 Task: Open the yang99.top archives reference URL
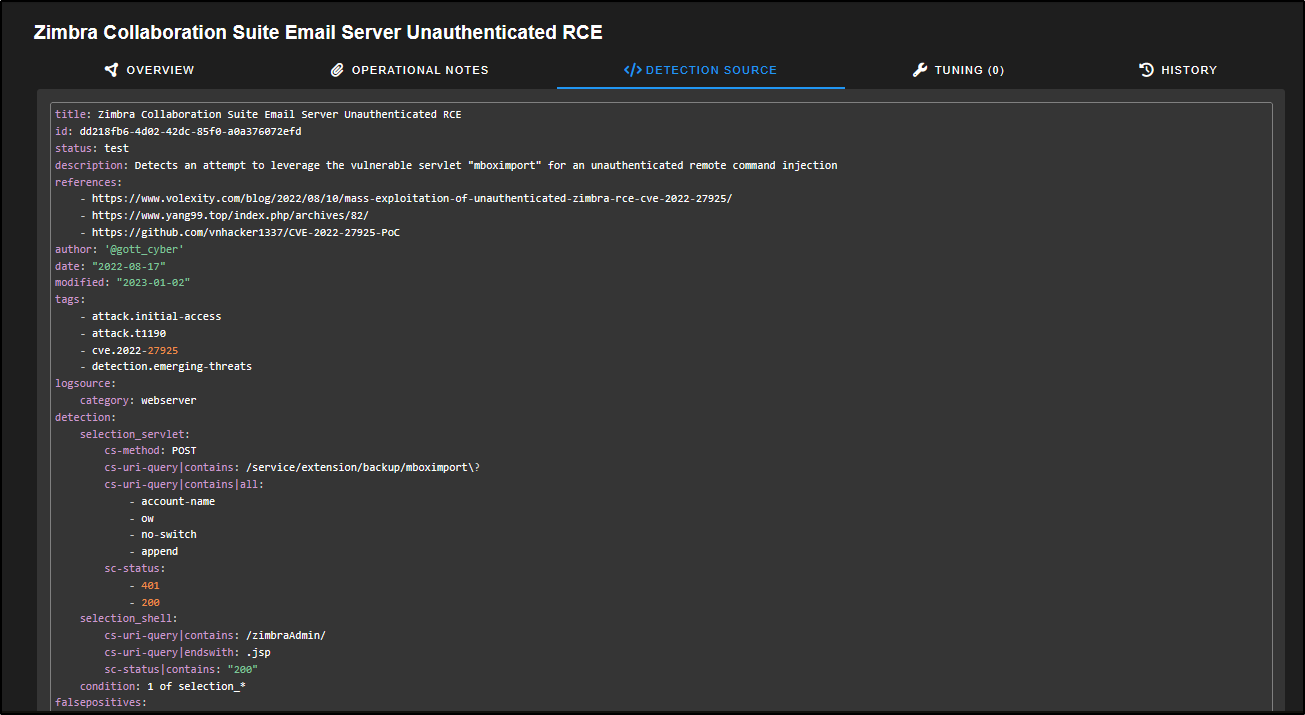(230, 215)
